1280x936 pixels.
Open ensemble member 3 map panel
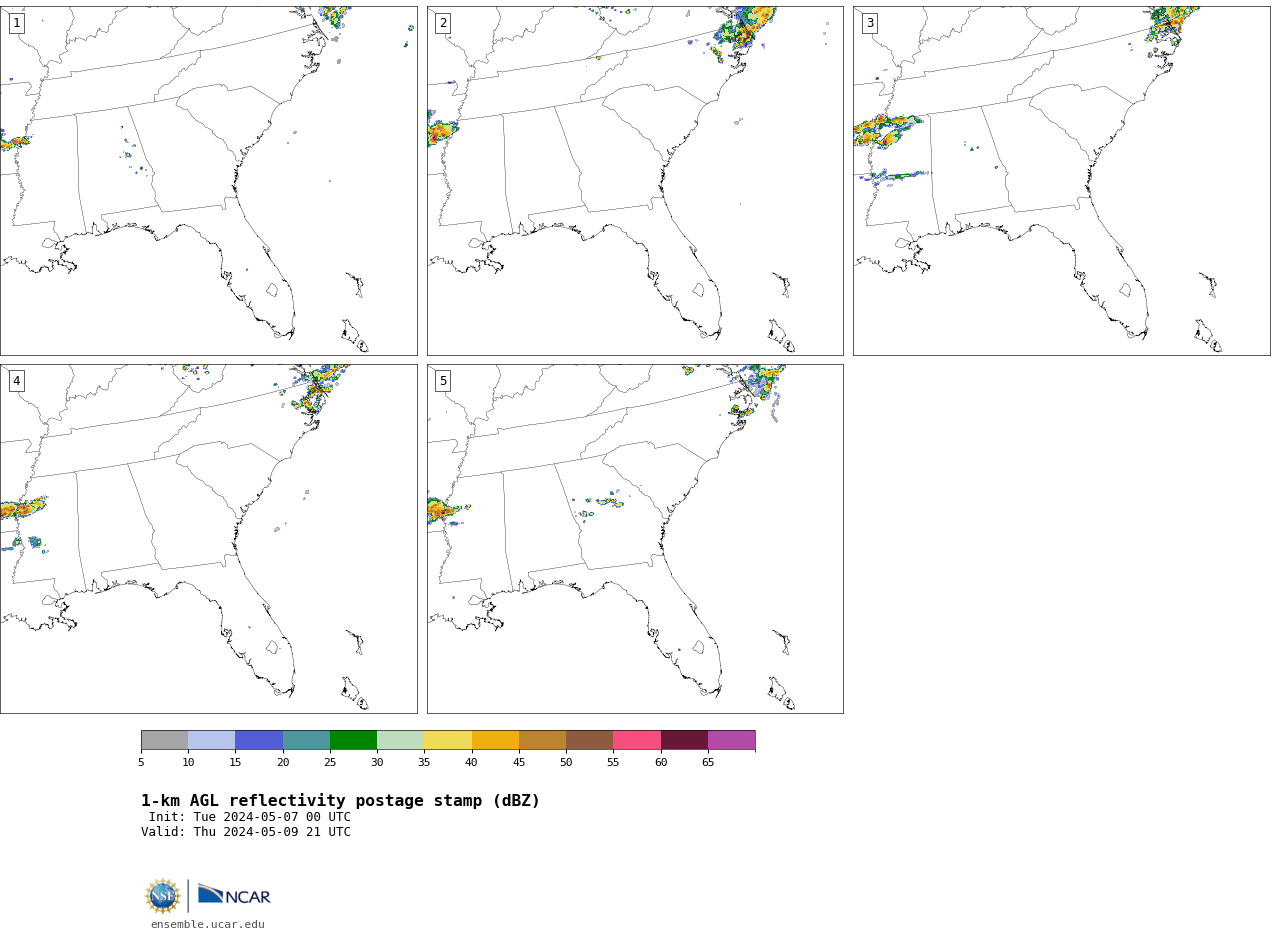click(x=1061, y=181)
